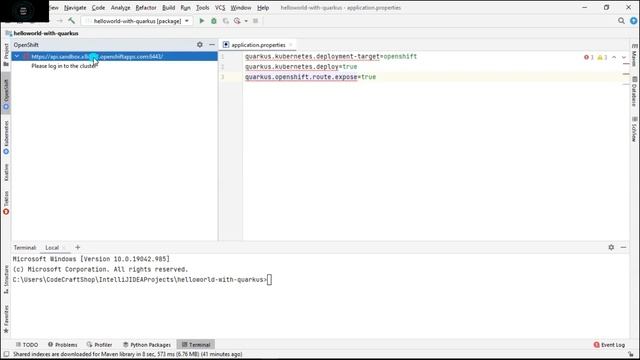Click the green Run button
This screenshot has height=360, width=640.
[201, 21]
